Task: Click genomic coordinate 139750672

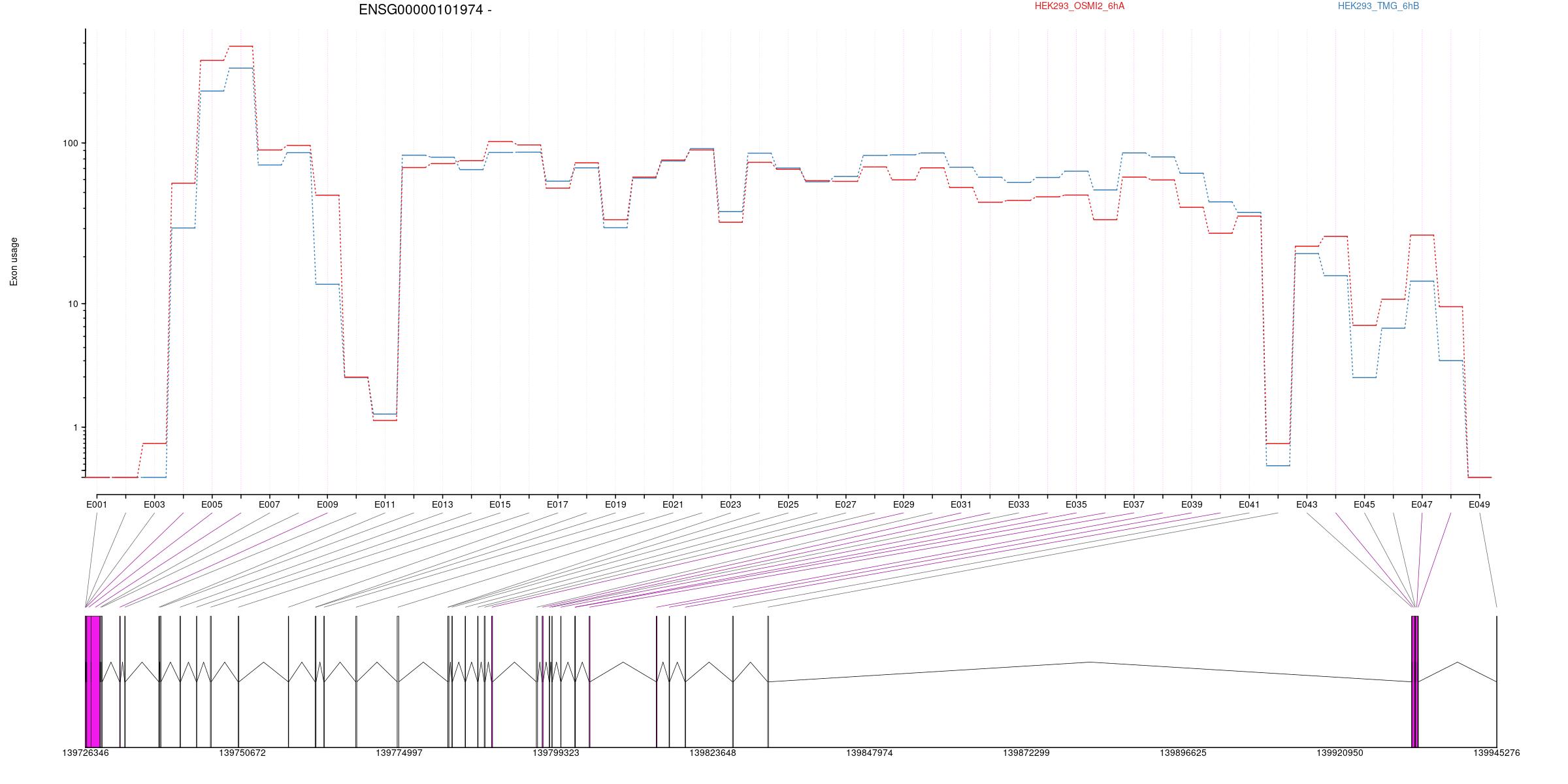Action: (x=242, y=753)
